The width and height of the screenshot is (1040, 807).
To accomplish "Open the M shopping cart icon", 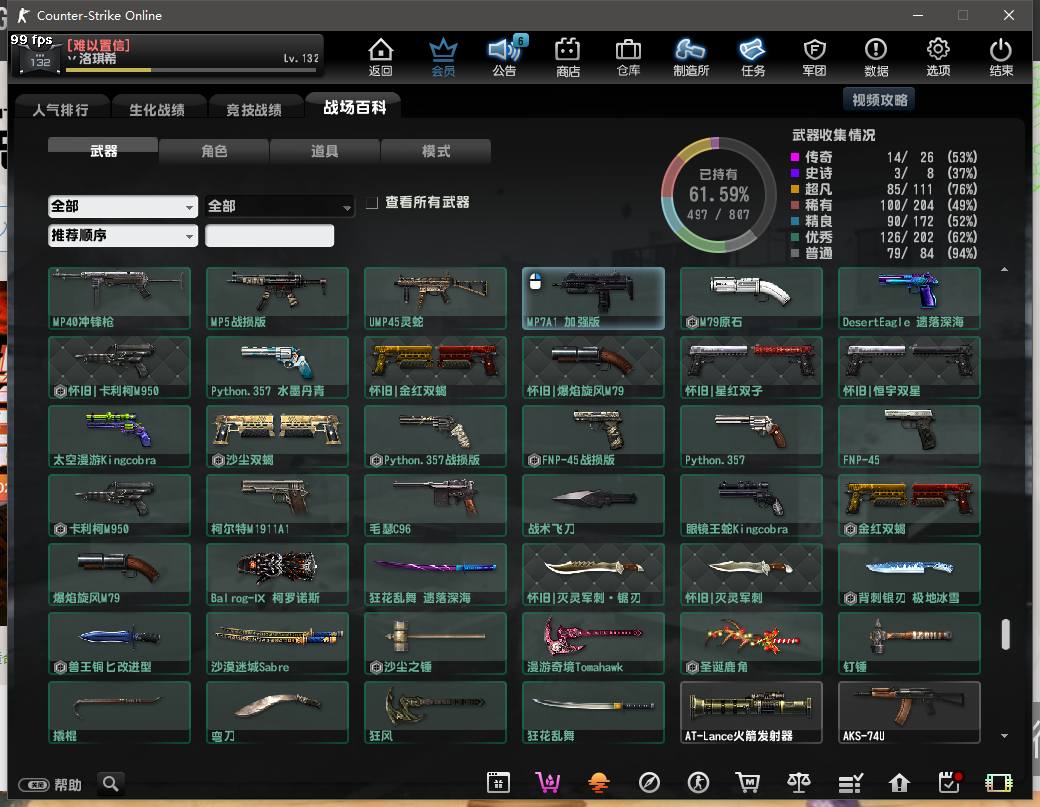I will tap(748, 782).
